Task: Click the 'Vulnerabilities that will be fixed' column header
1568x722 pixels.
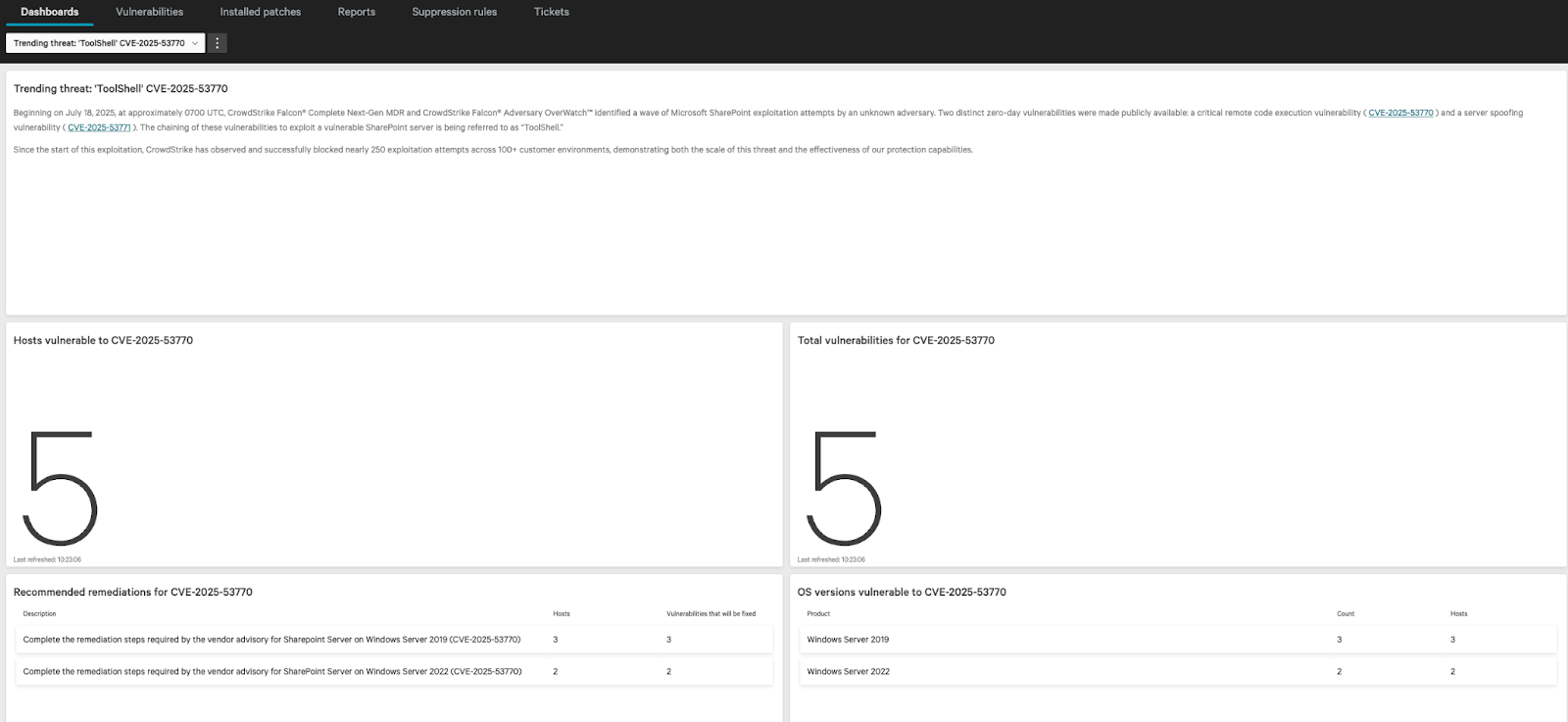Action: click(x=710, y=614)
